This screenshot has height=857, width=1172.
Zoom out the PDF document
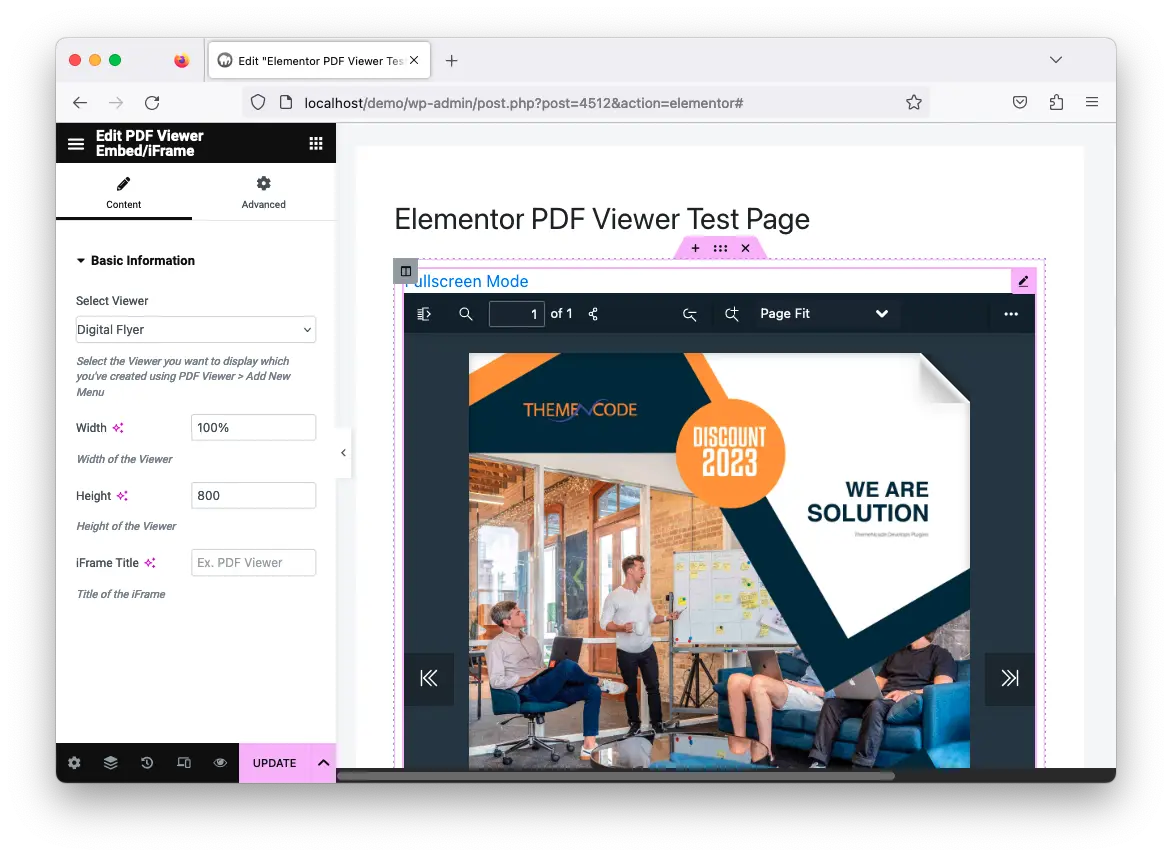point(690,315)
